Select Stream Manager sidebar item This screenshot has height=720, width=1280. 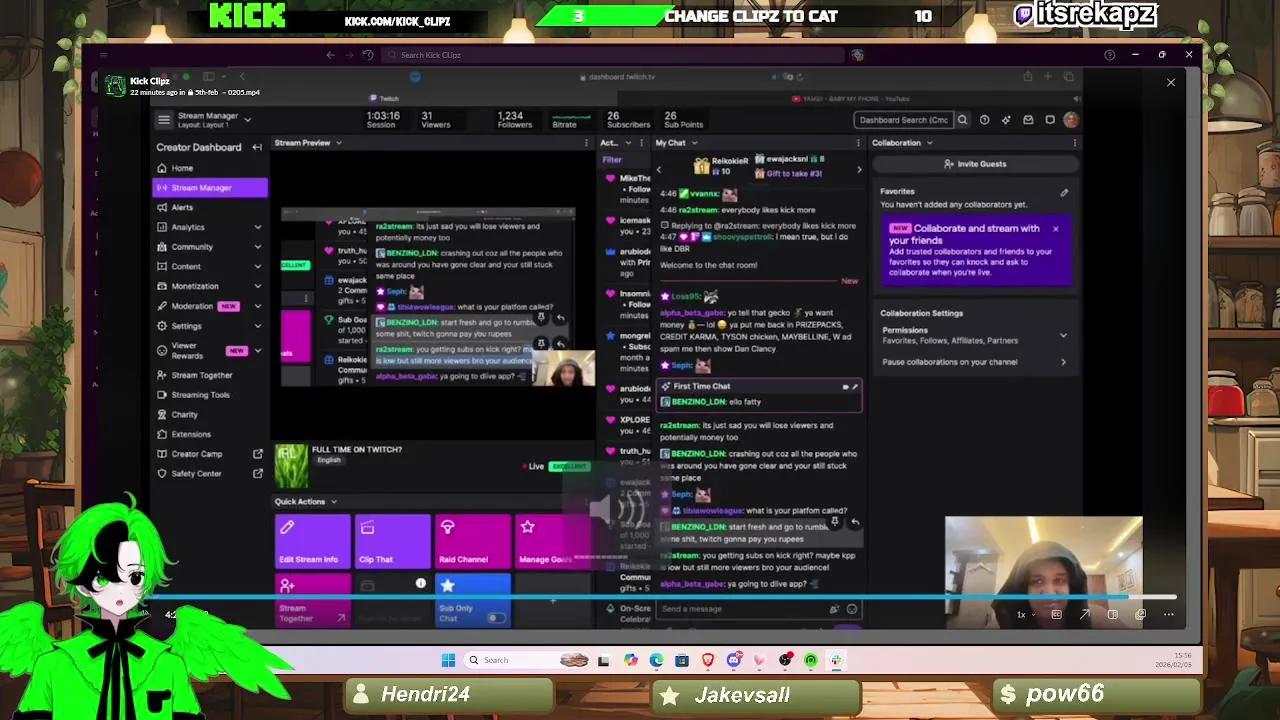coord(210,188)
